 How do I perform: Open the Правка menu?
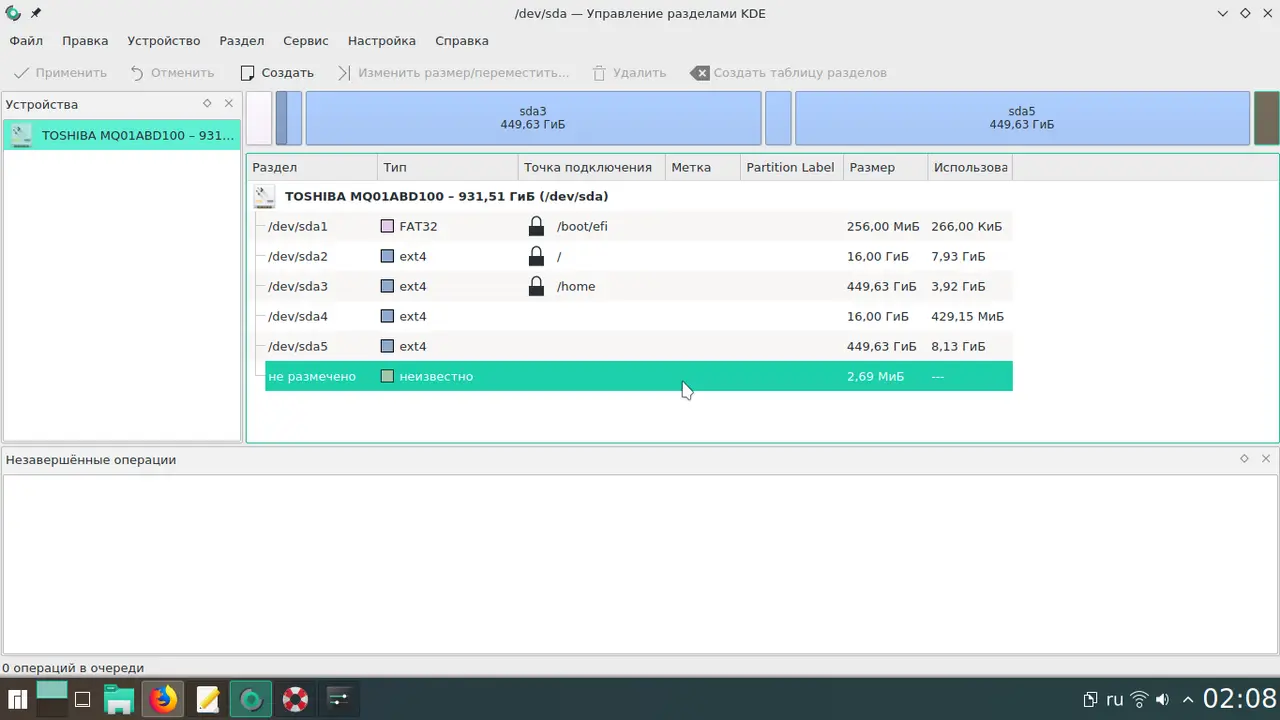click(x=85, y=41)
